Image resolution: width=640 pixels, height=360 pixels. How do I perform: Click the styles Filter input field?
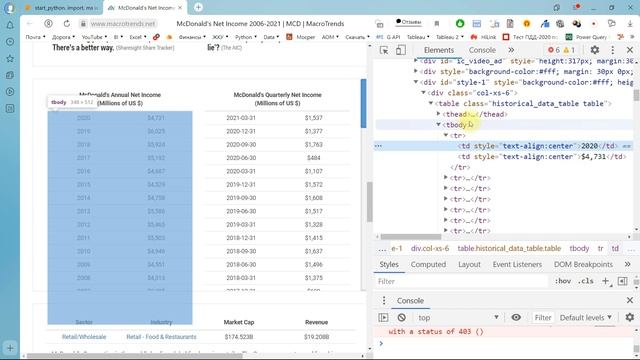[x=461, y=281]
